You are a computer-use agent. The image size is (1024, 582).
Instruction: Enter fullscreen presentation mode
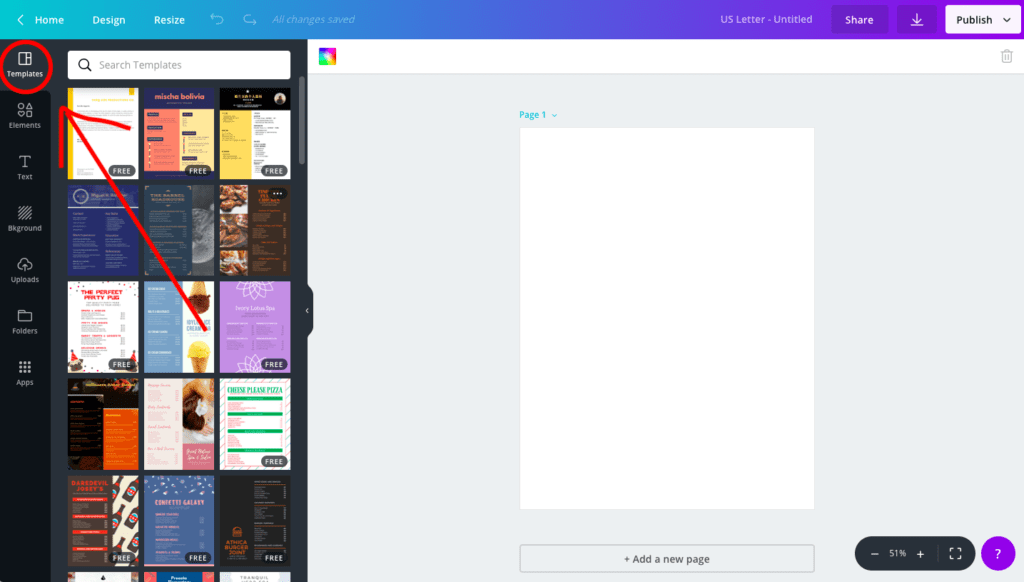955,554
